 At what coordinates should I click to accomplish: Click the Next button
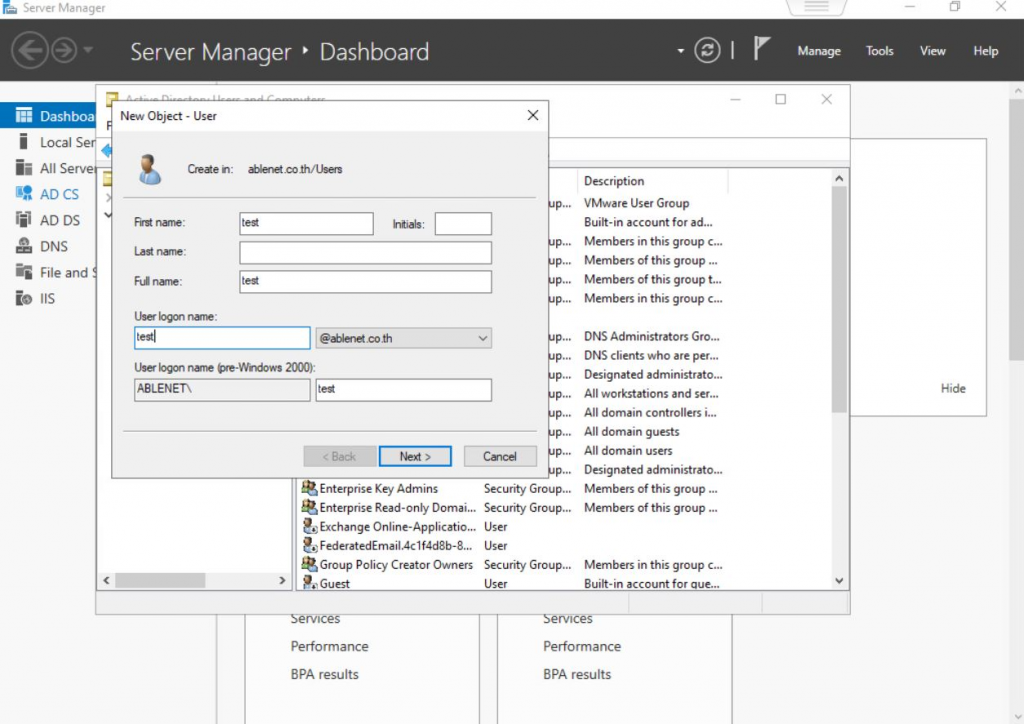point(415,456)
